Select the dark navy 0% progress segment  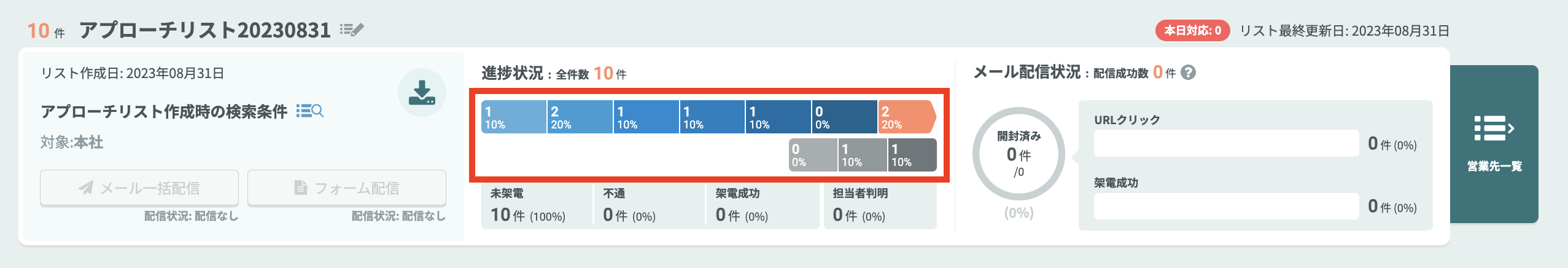[844, 117]
